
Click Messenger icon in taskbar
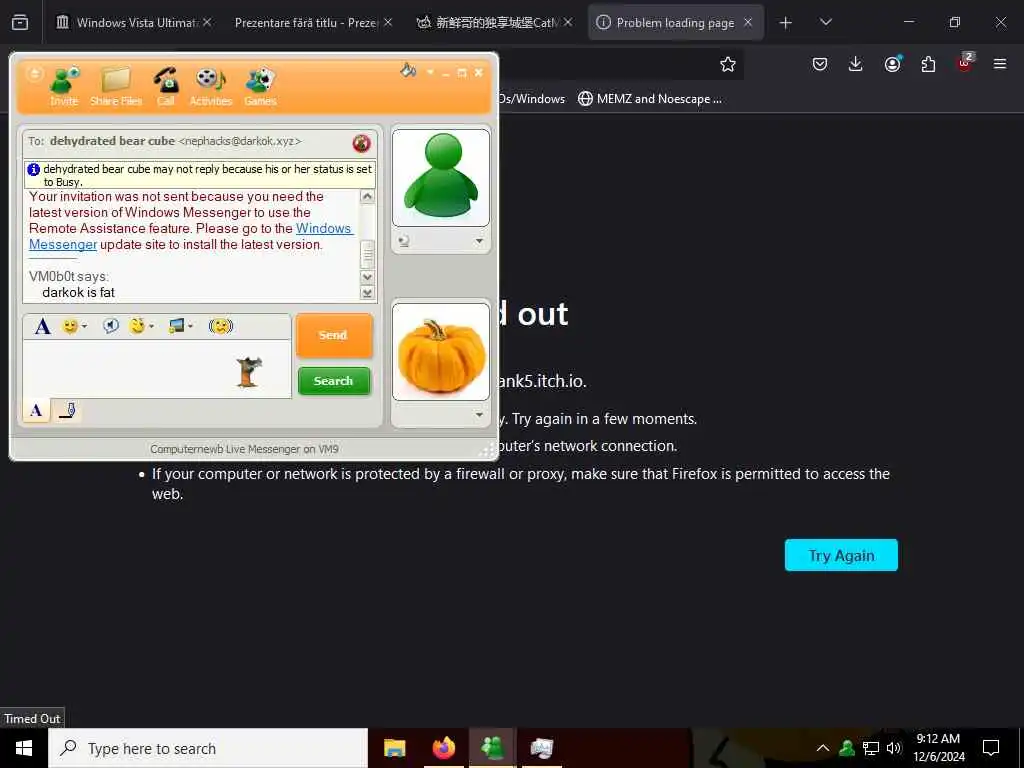pos(492,748)
